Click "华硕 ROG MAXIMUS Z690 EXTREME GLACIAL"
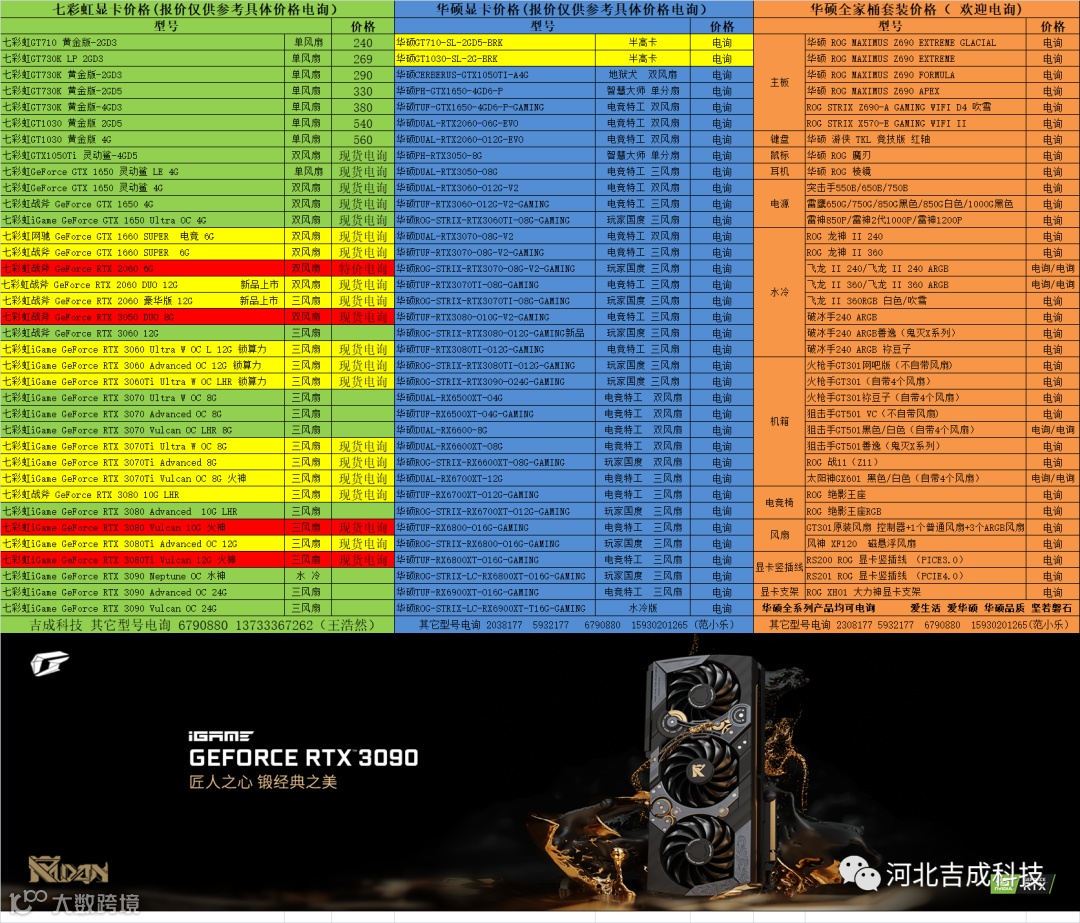This screenshot has width=1080, height=923. (x=915, y=43)
